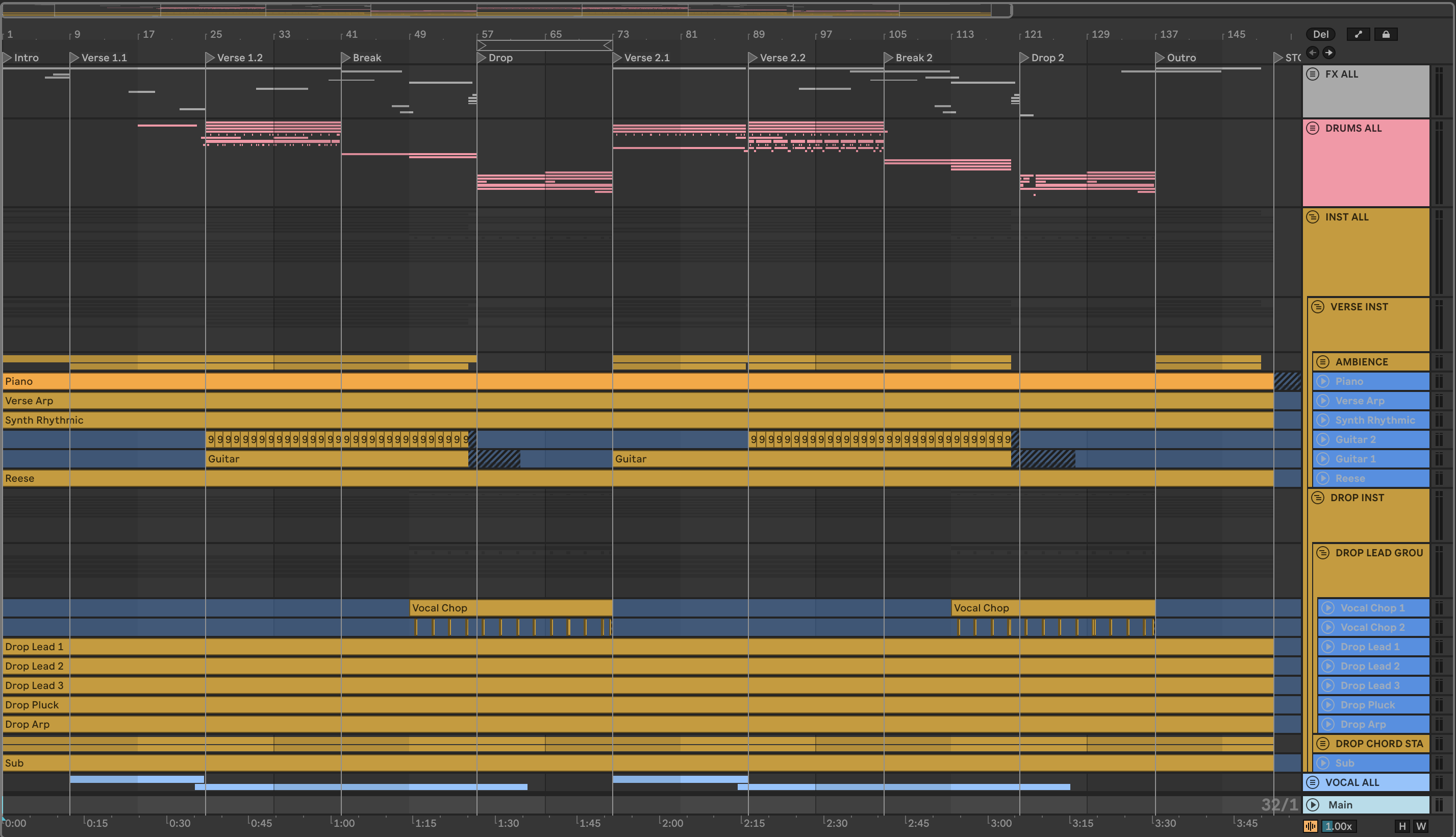
Task: Select the Verse 2.1 locator
Action: (641, 58)
